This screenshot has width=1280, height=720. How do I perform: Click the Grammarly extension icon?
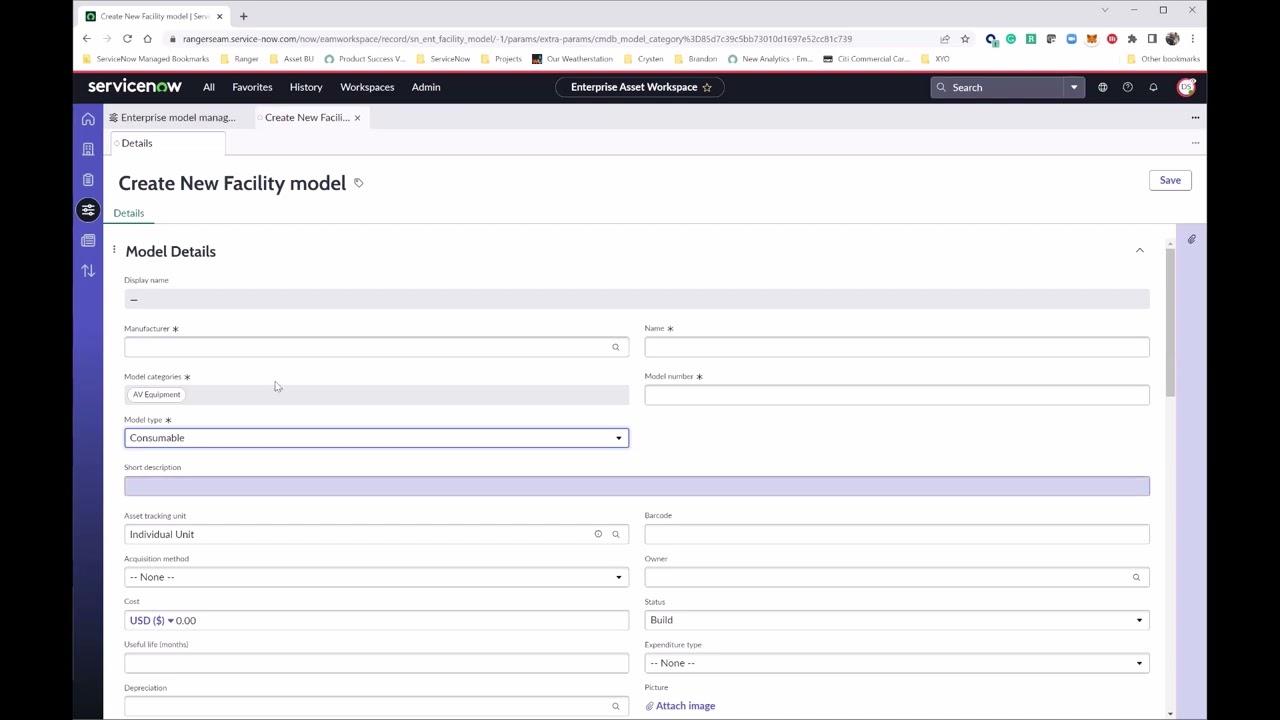click(1011, 39)
